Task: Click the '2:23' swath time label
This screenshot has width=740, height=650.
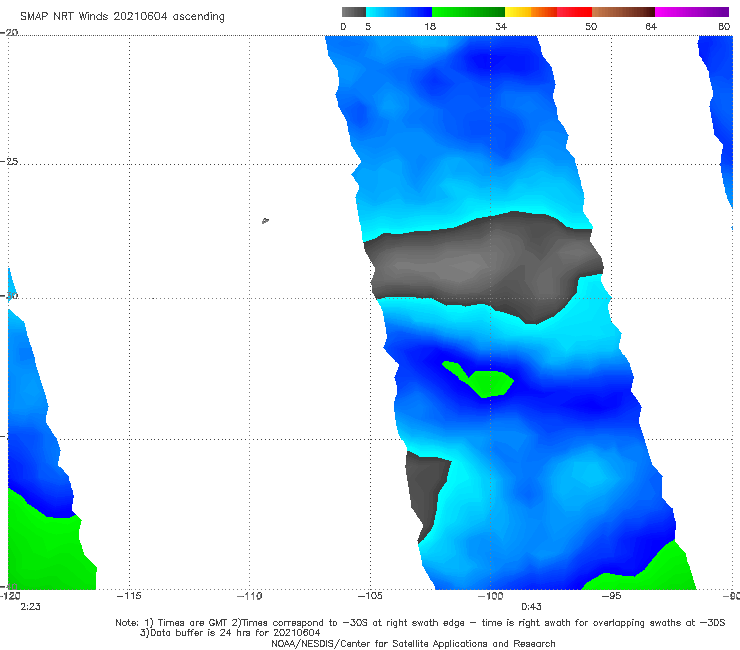Action: (x=30, y=607)
